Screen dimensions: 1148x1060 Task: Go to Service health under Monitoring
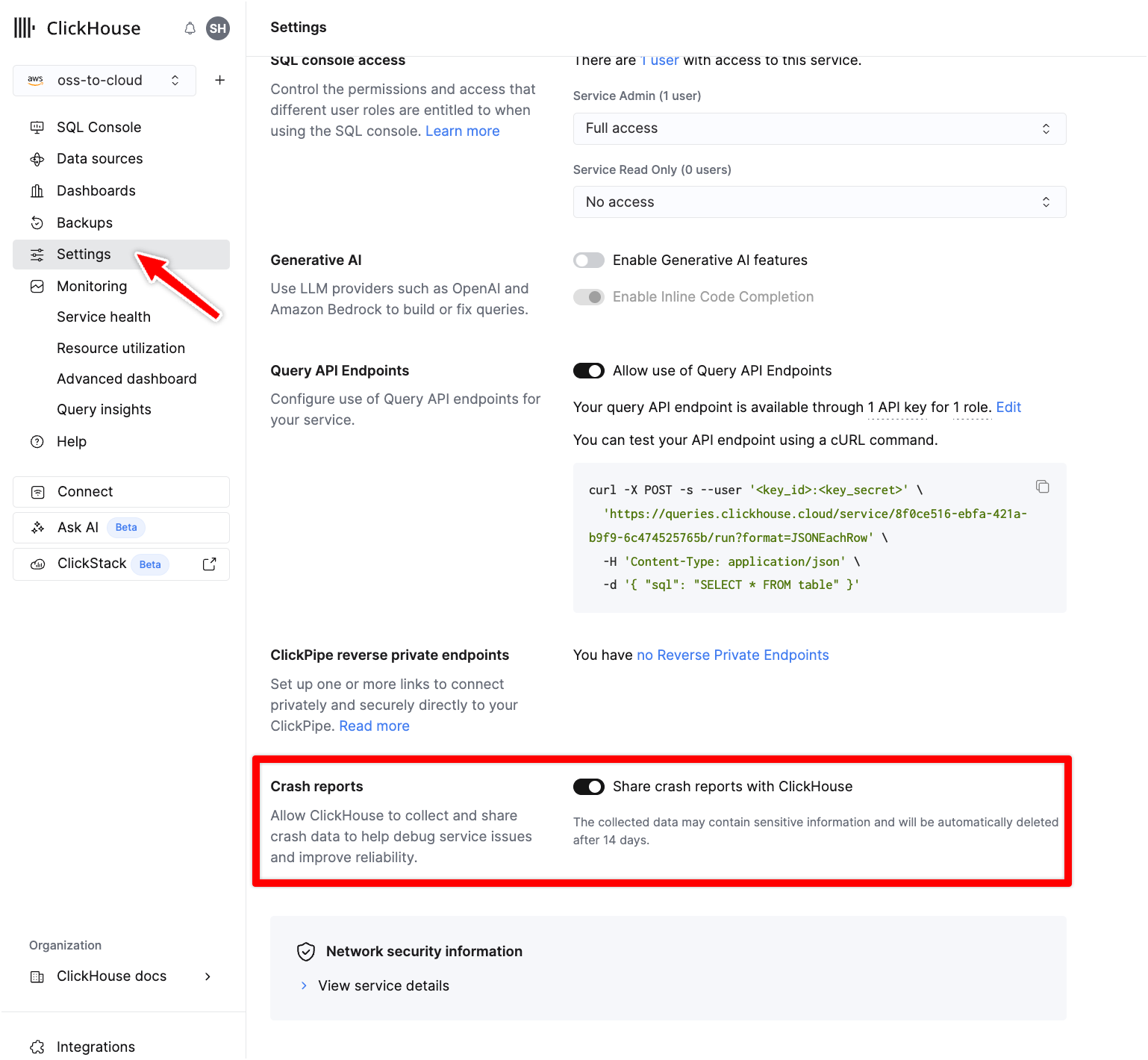coord(104,317)
